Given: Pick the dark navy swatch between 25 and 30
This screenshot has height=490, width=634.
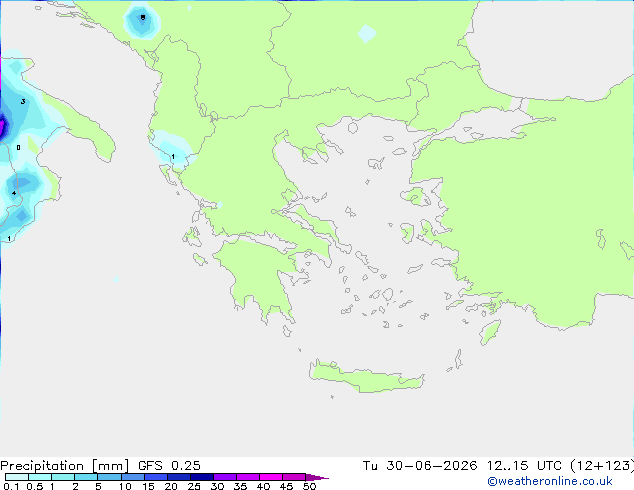Looking at the screenshot, I should tap(202, 477).
